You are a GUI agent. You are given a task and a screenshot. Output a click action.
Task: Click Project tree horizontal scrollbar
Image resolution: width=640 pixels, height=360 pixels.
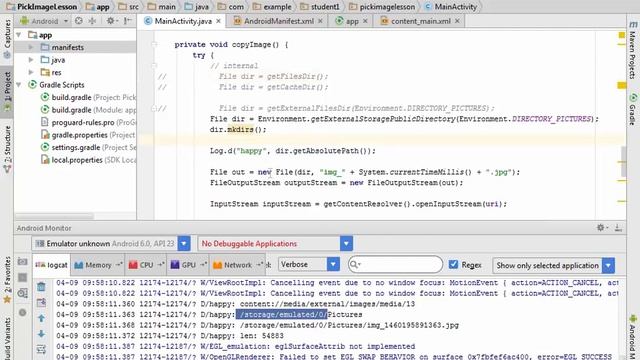coord(54,216)
